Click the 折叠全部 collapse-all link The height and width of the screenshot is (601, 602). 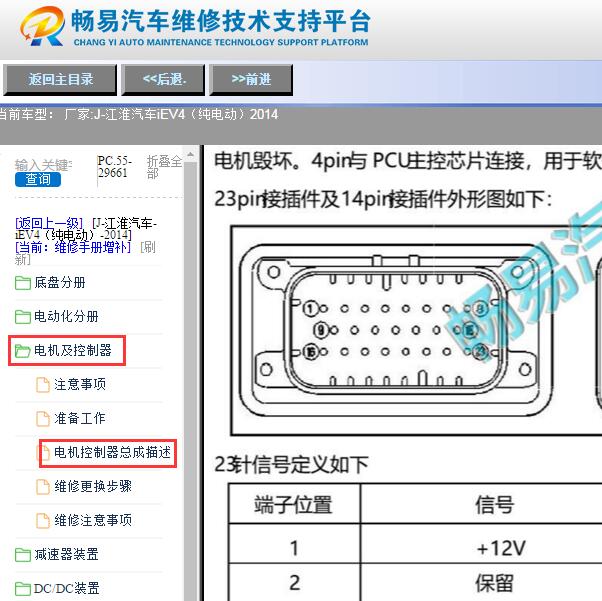[x=164, y=167]
